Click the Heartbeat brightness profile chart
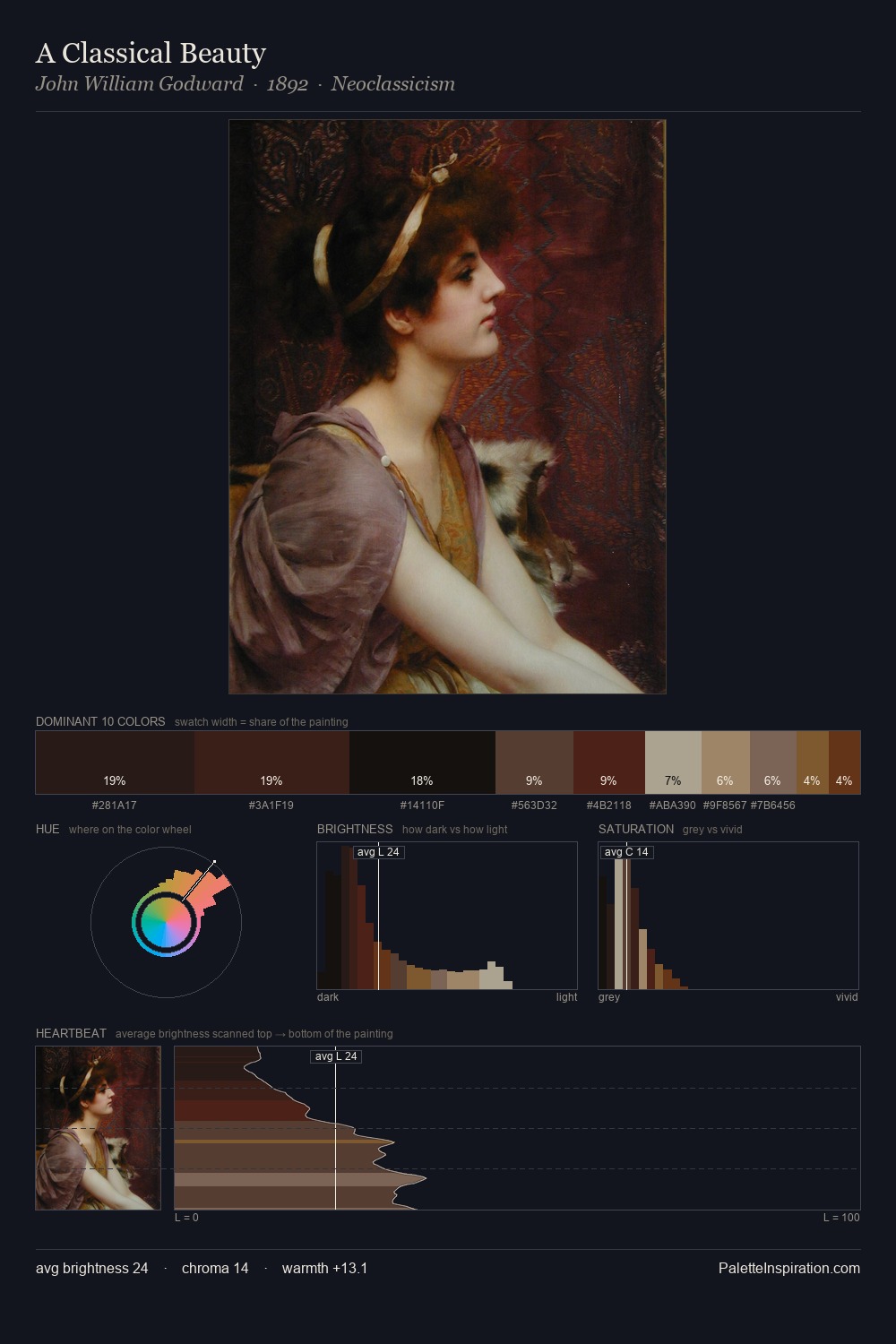This screenshot has width=896, height=1344. 517,1128
